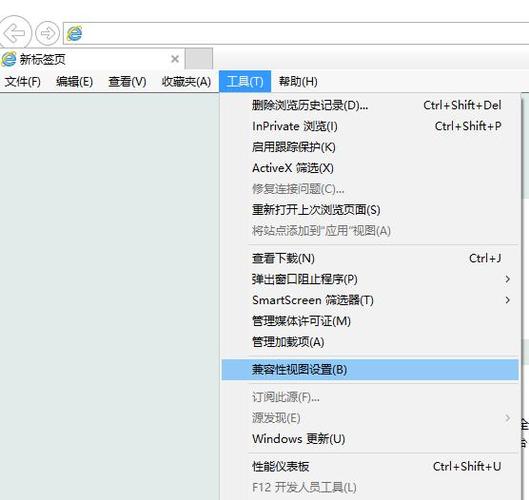Click the 工具(T) menu
This screenshot has height=500, width=529.
pos(245,81)
